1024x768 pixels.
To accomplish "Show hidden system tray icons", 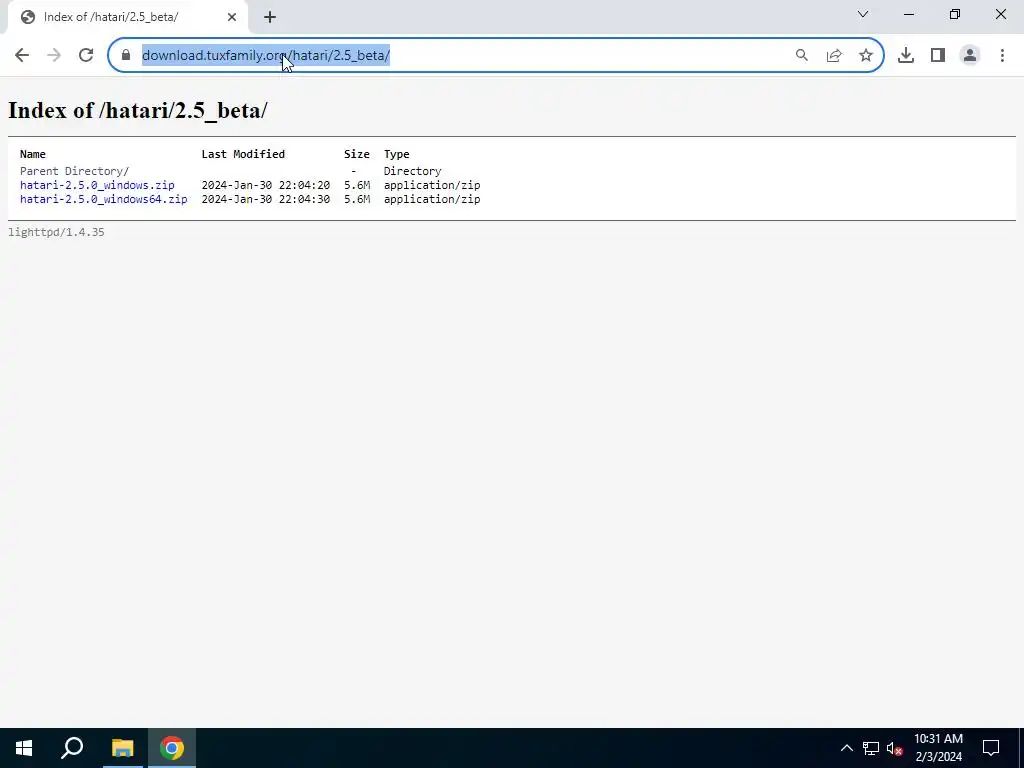I will (x=846, y=748).
